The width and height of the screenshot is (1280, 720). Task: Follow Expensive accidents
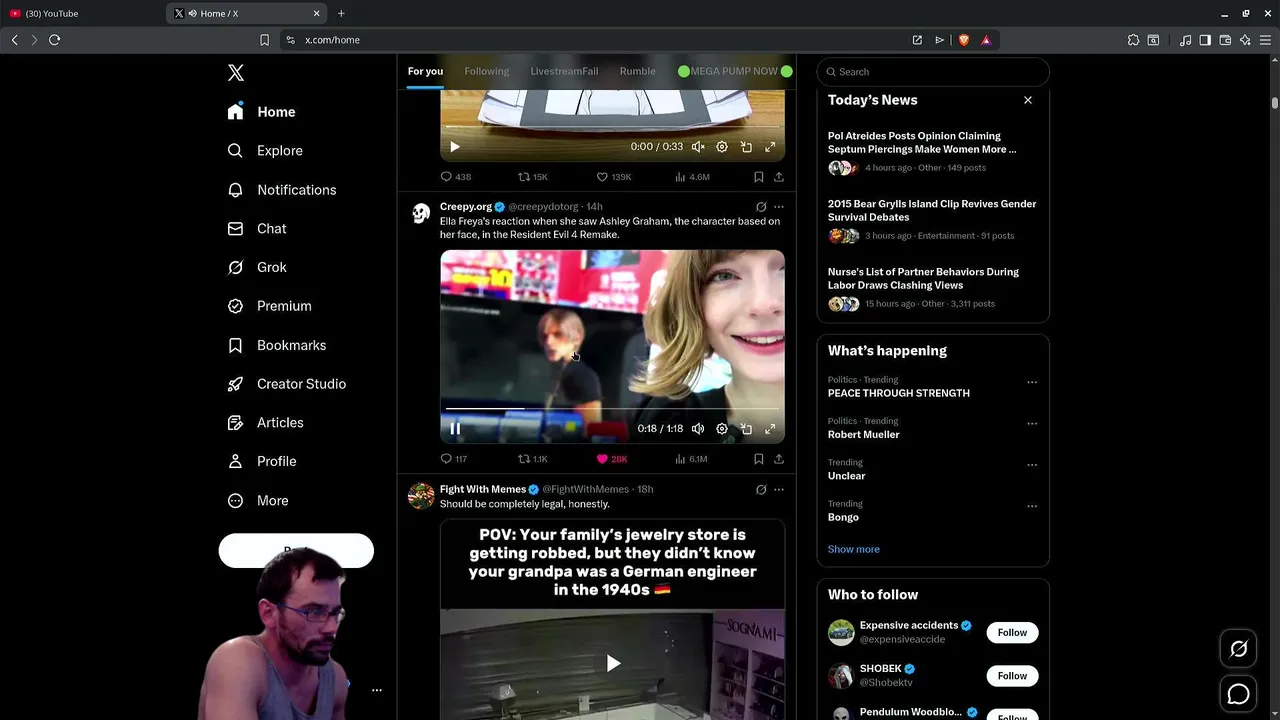click(1012, 633)
